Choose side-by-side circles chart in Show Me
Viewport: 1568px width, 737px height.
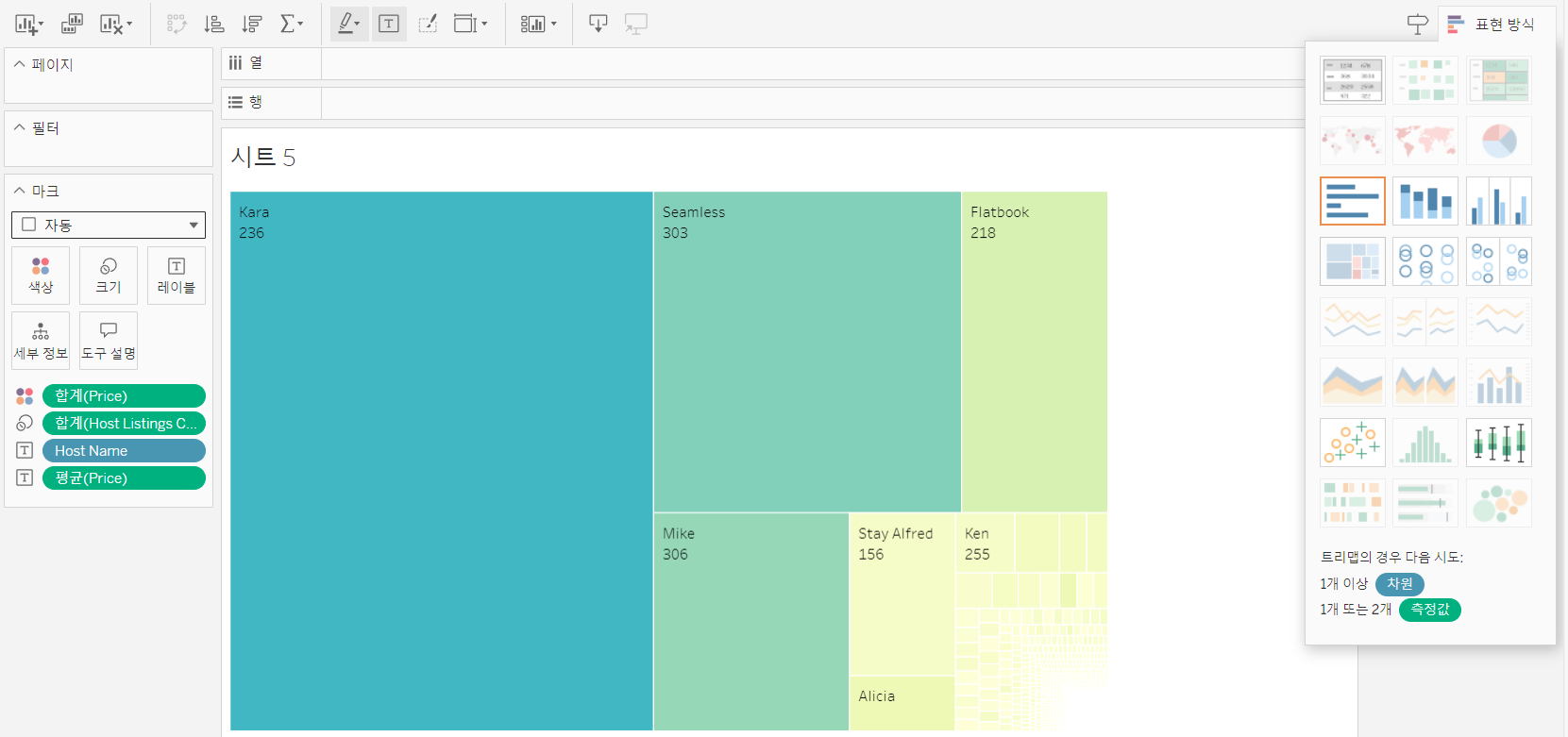1499,261
